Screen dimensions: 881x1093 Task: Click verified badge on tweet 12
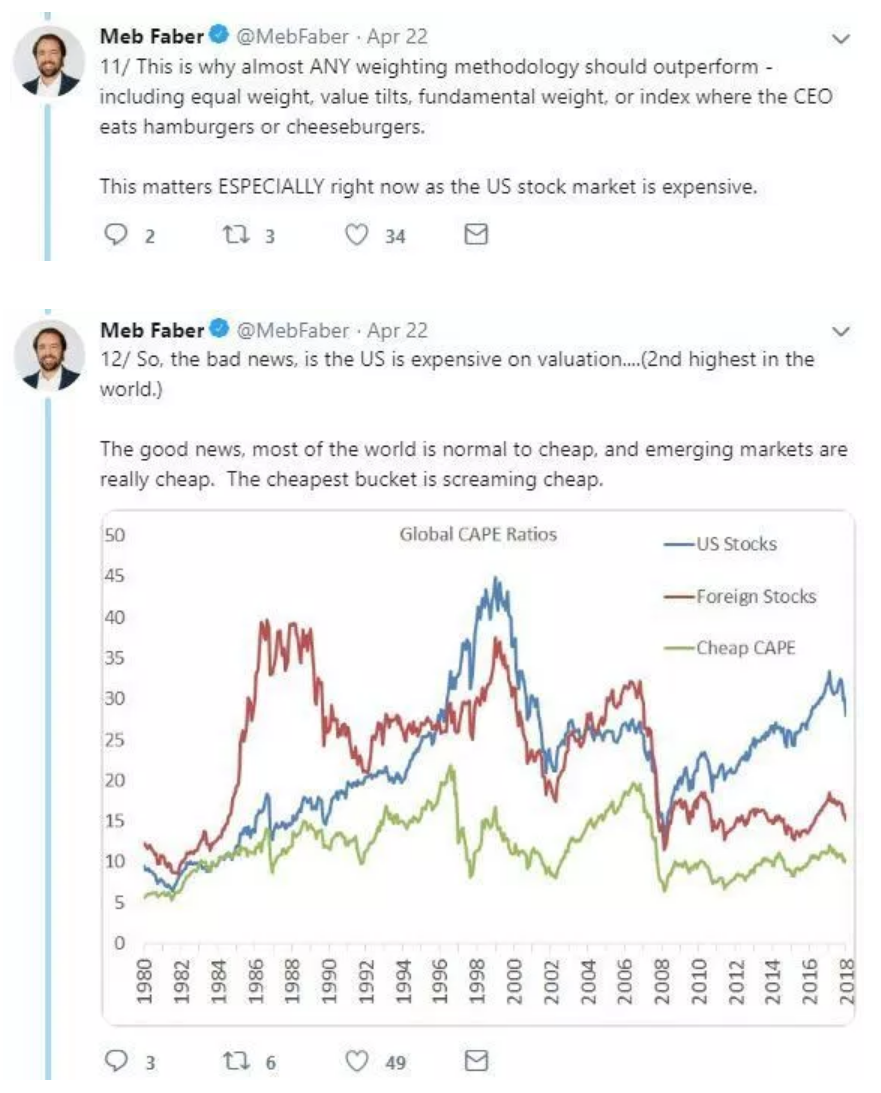(220, 328)
